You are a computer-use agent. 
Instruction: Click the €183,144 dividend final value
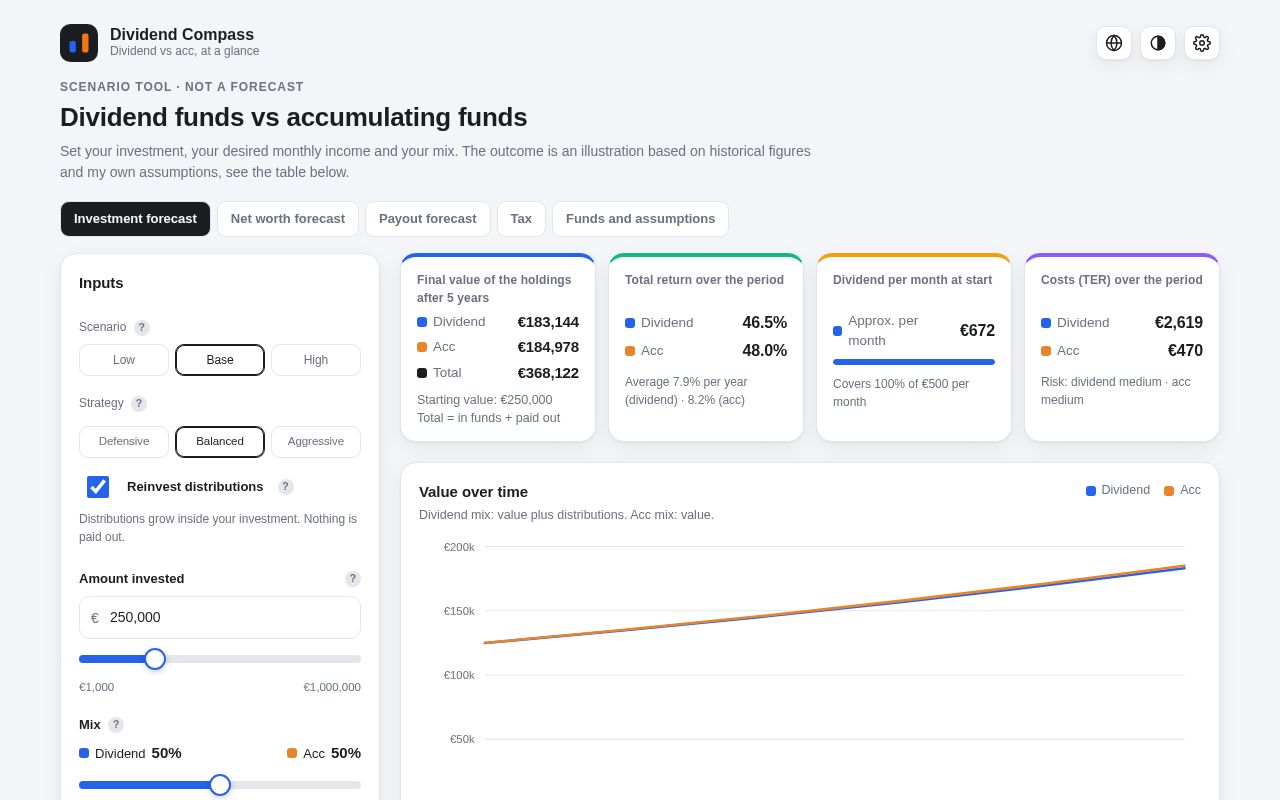[x=548, y=322]
